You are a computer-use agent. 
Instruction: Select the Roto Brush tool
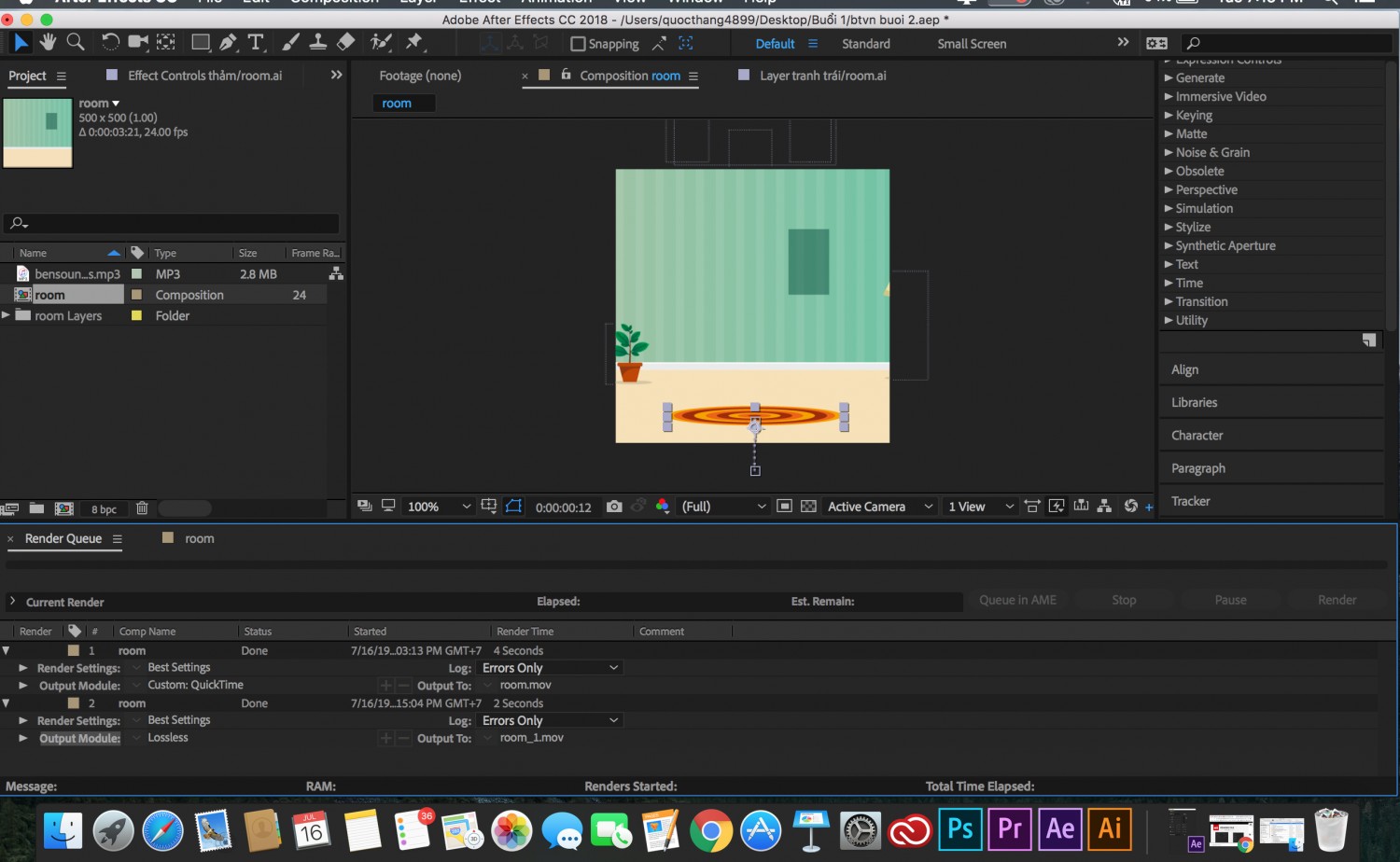click(380, 42)
